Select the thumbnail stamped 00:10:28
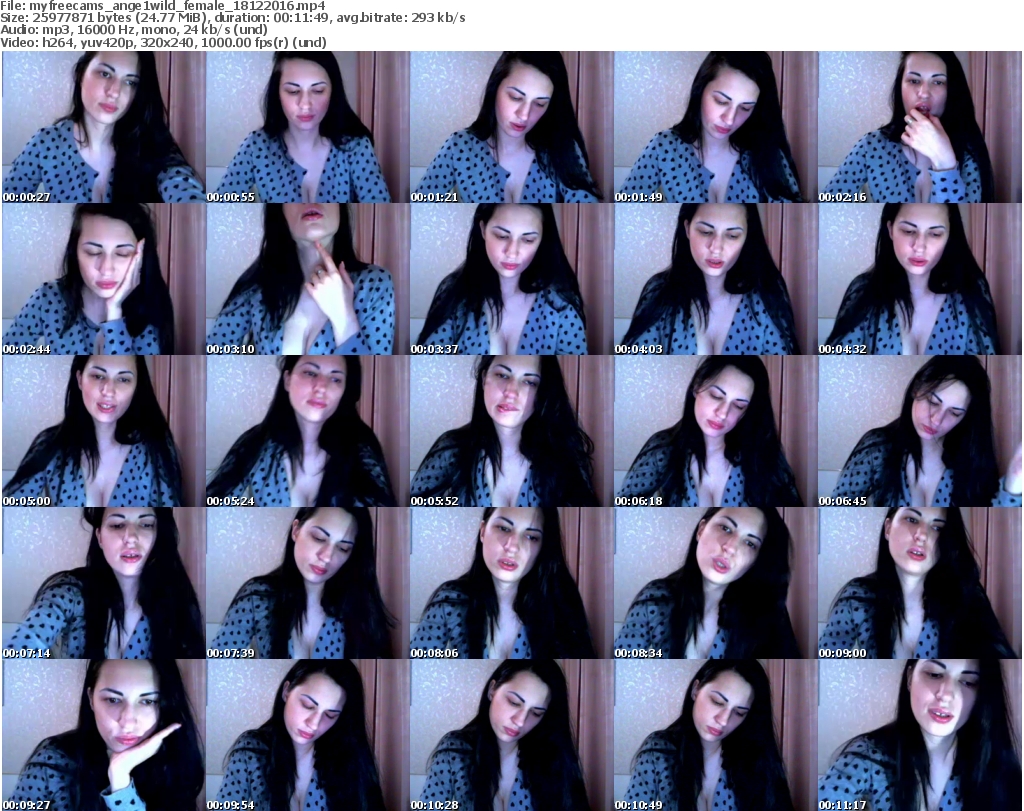Image resolution: width=1024 pixels, height=811 pixels. click(x=511, y=735)
